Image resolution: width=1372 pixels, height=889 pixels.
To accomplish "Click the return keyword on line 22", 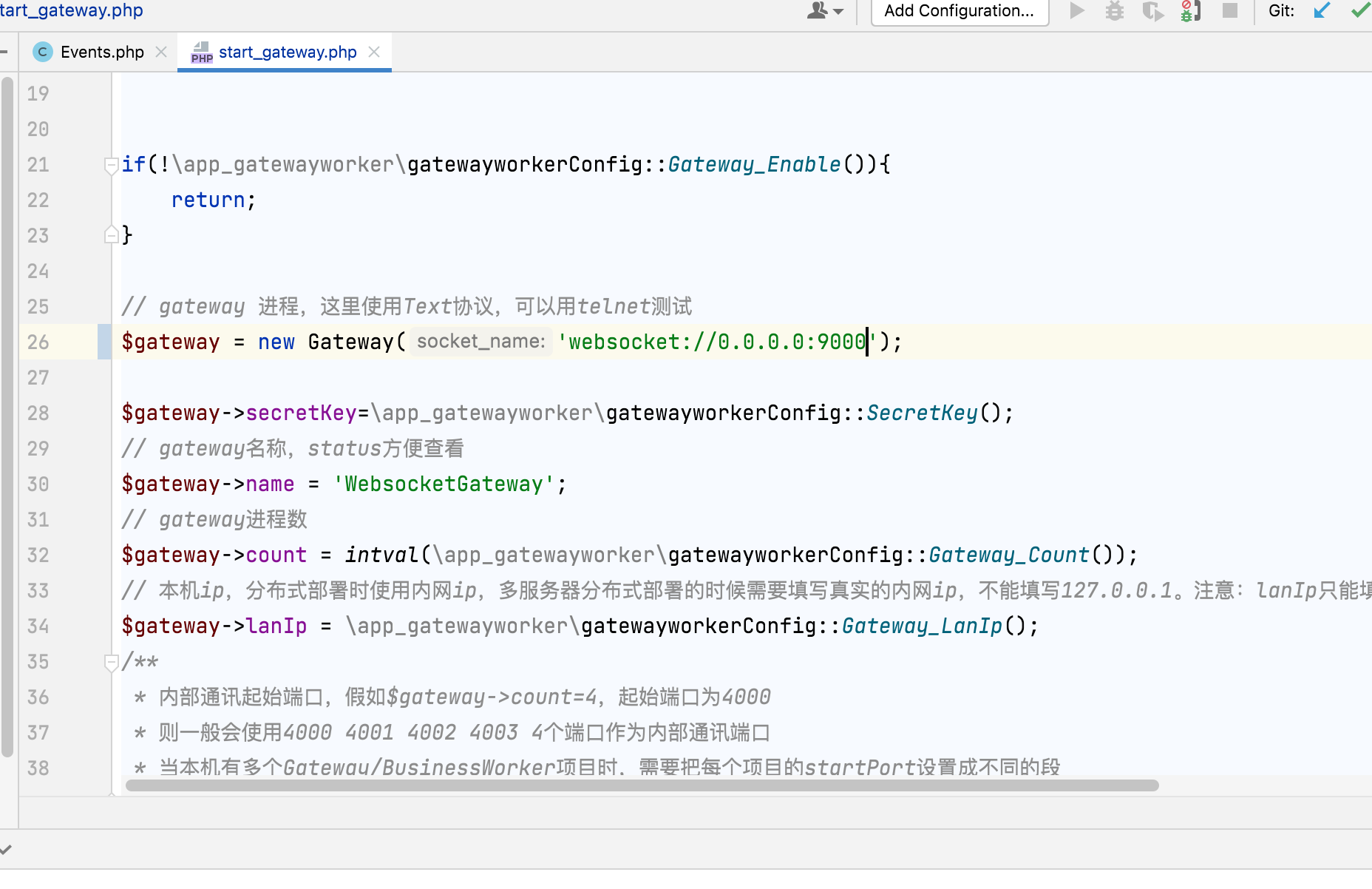I will 208,200.
